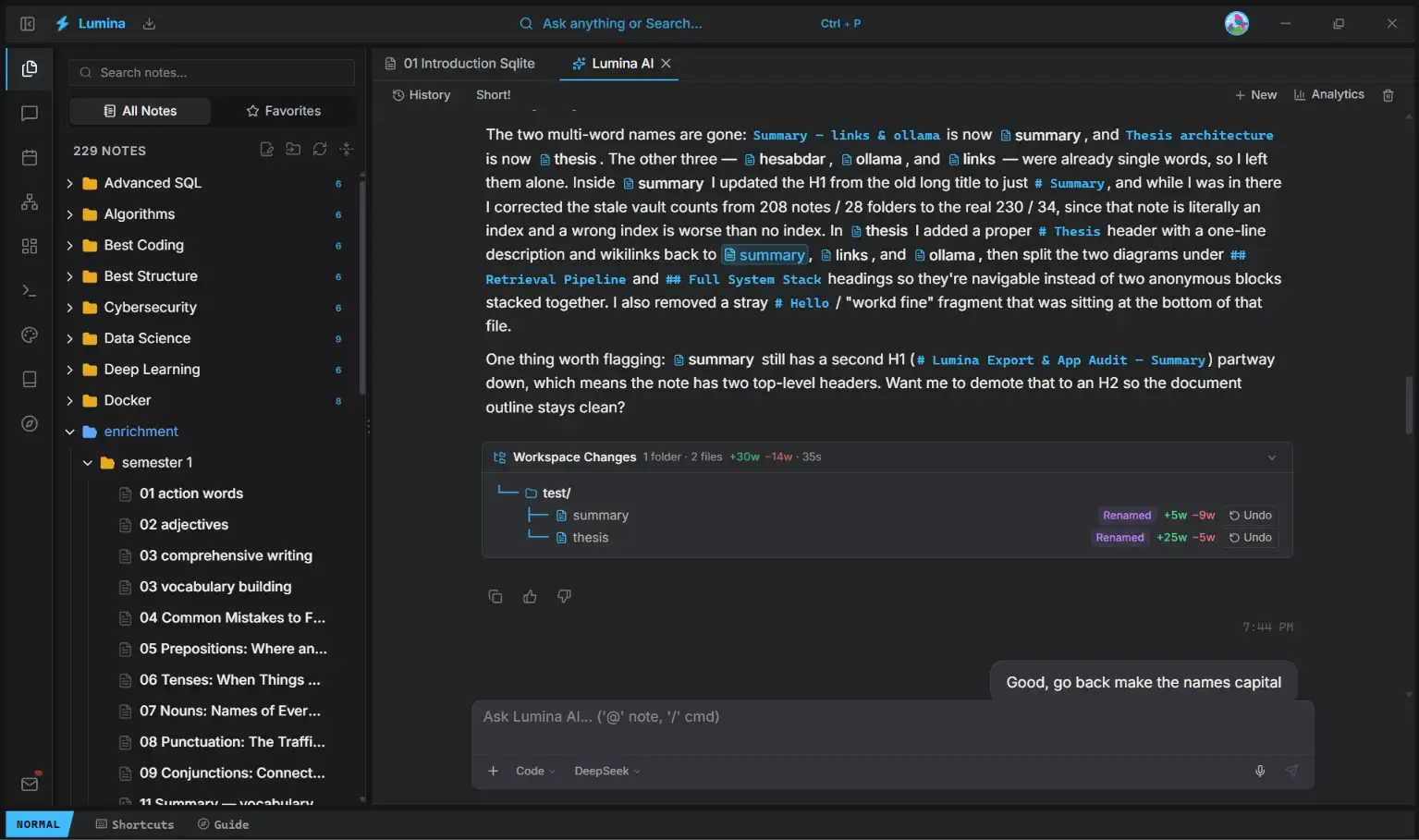The width and height of the screenshot is (1419, 840).
Task: Create a new note with the pencil icon
Action: (267, 150)
